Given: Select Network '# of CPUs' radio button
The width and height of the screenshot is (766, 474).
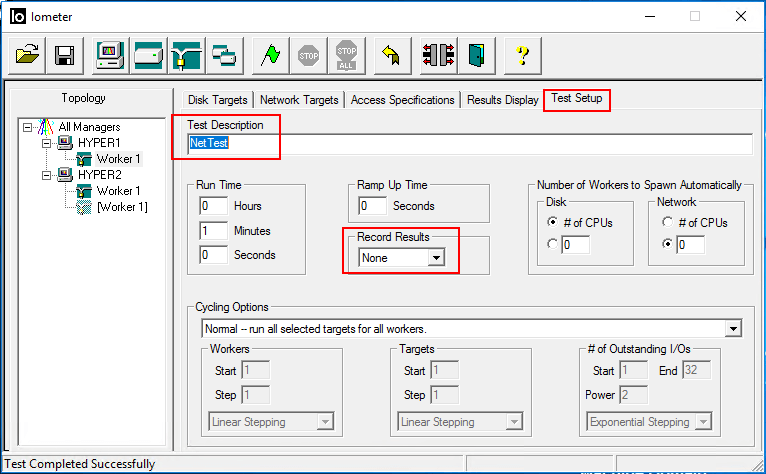Looking at the screenshot, I should click(x=667, y=222).
